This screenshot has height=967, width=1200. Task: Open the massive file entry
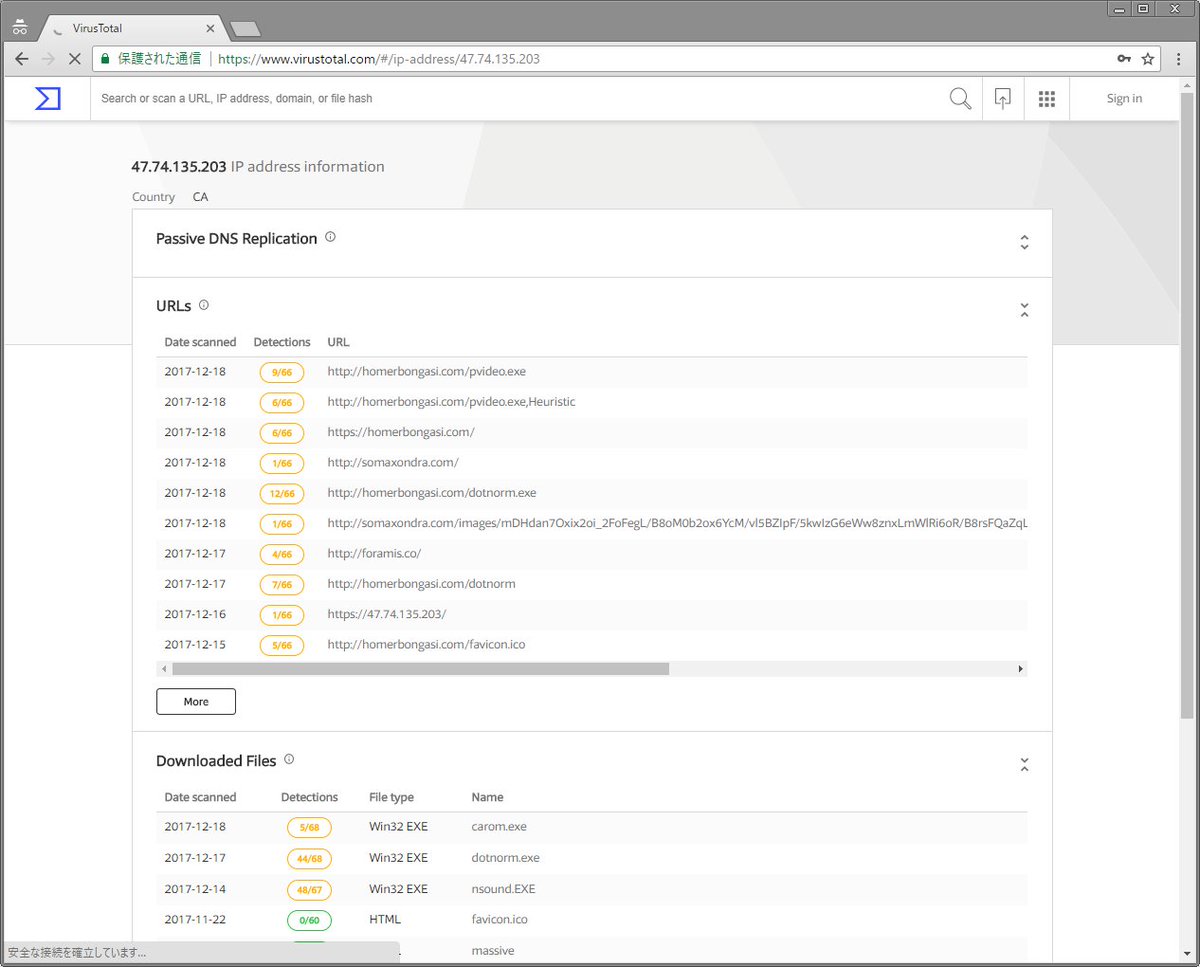pos(493,950)
